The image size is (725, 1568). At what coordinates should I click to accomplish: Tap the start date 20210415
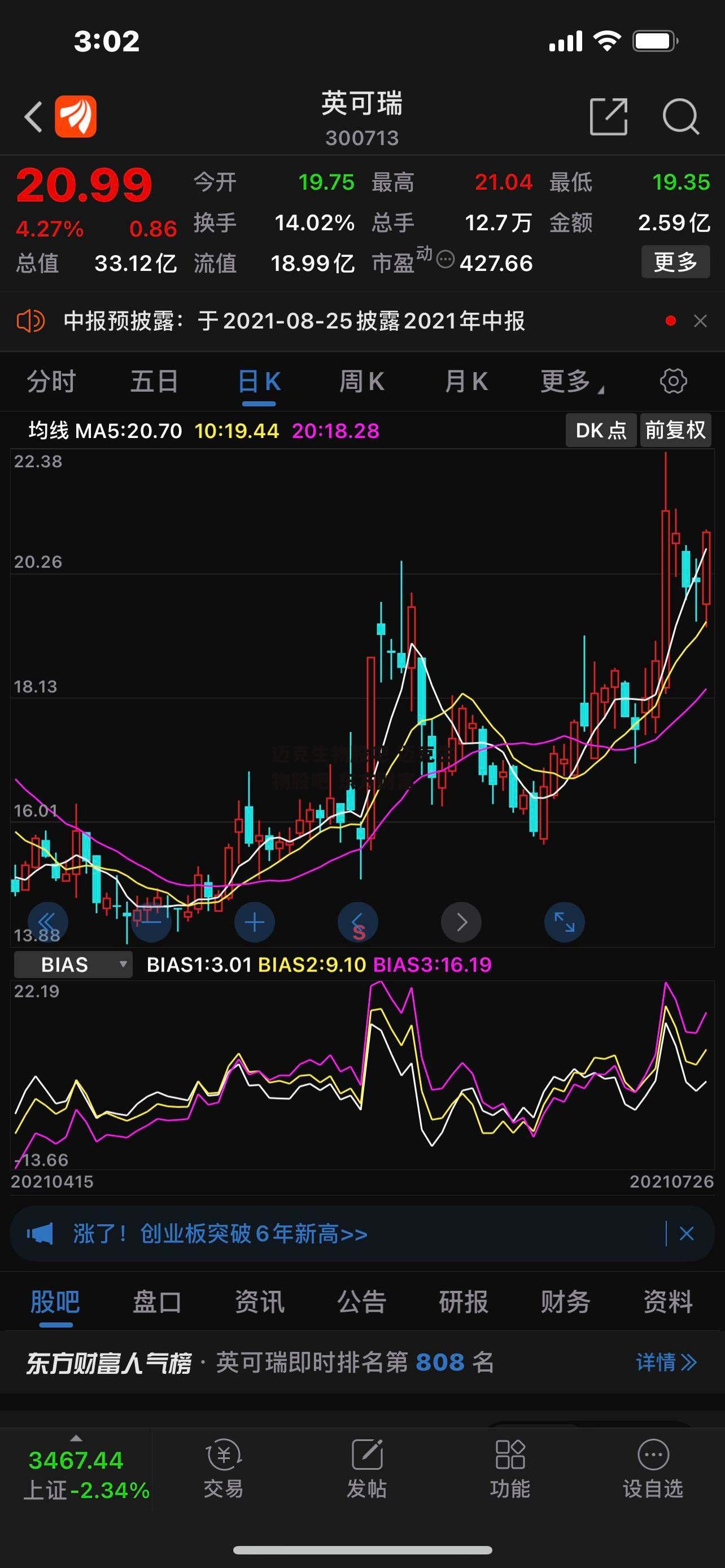click(x=53, y=1182)
